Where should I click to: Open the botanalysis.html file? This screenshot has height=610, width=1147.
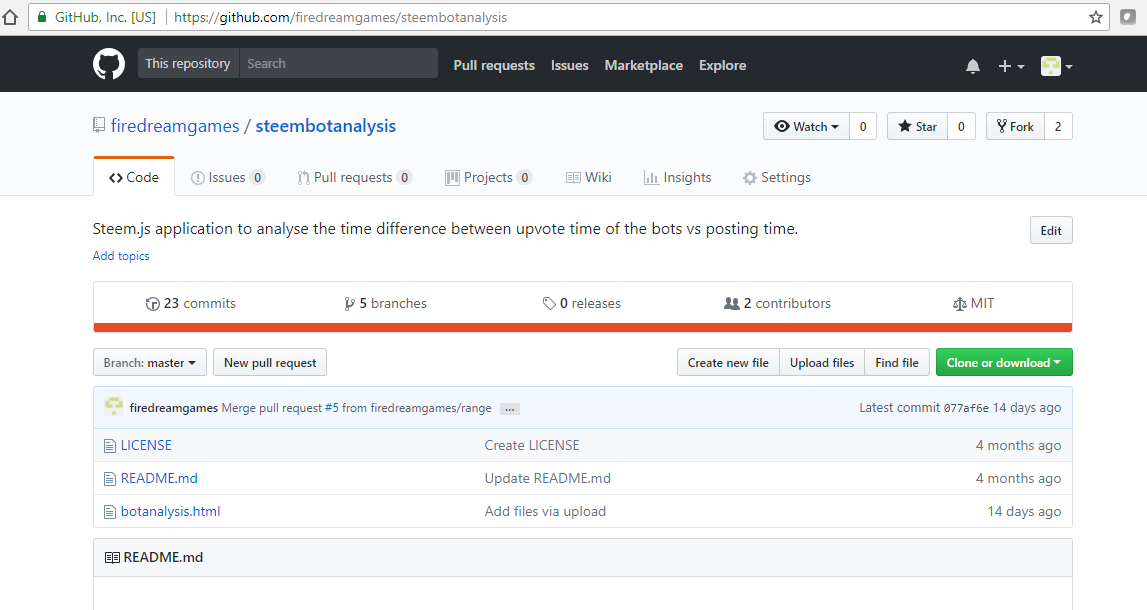point(170,511)
